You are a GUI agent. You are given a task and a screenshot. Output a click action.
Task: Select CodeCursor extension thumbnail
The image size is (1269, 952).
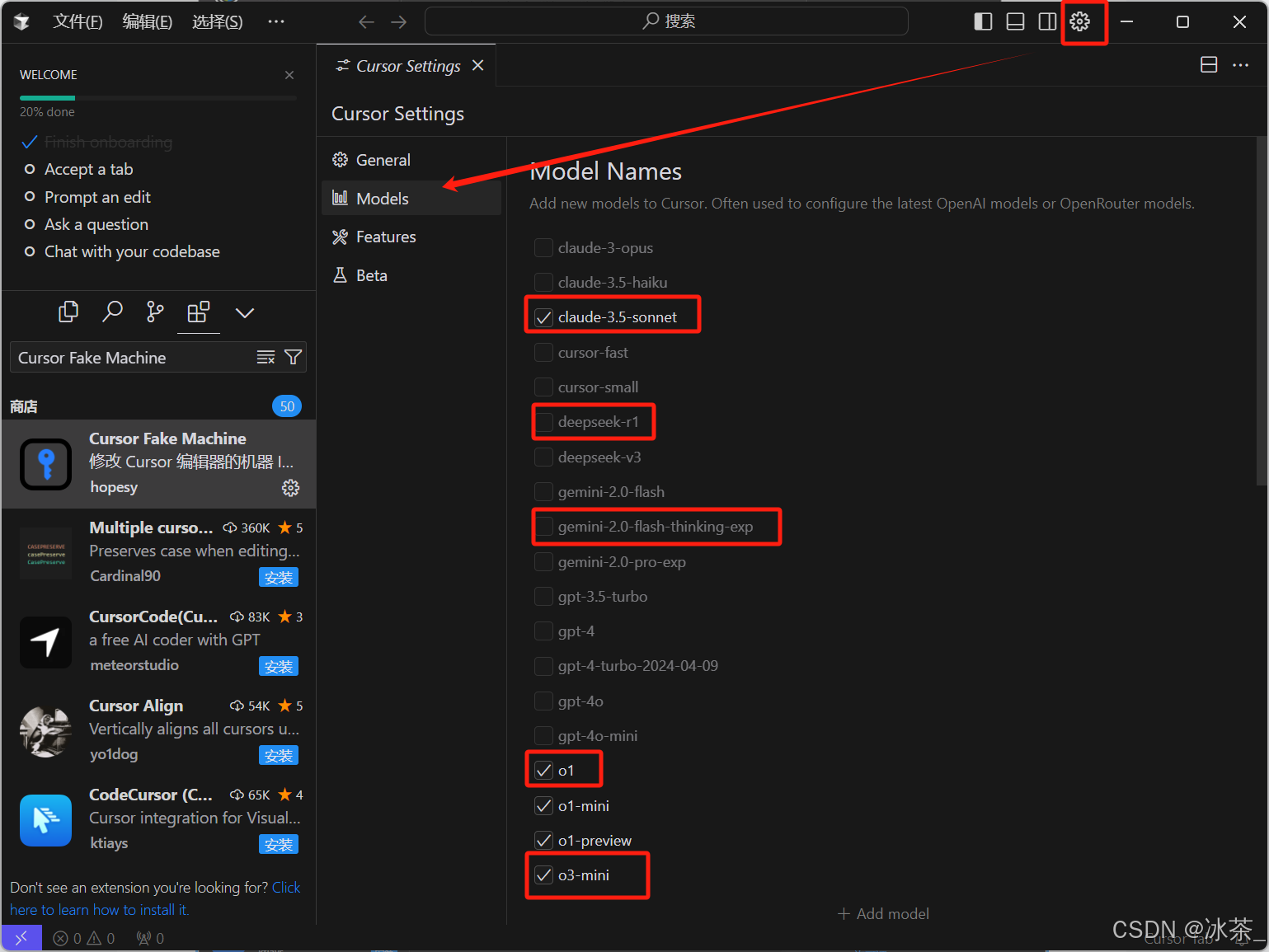[x=46, y=819]
